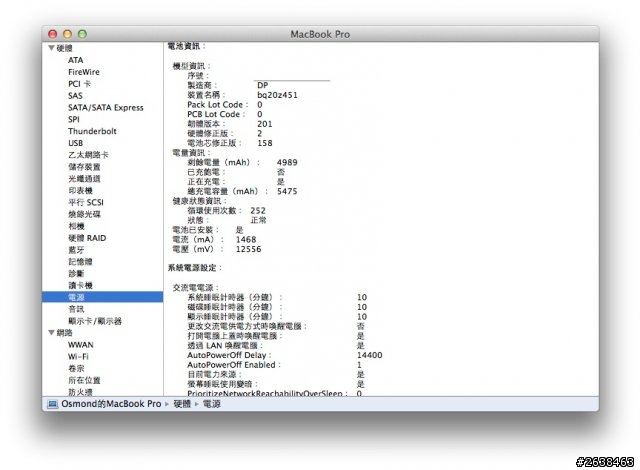Click amperage value 1468
This screenshot has width=640, height=470.
(246, 239)
